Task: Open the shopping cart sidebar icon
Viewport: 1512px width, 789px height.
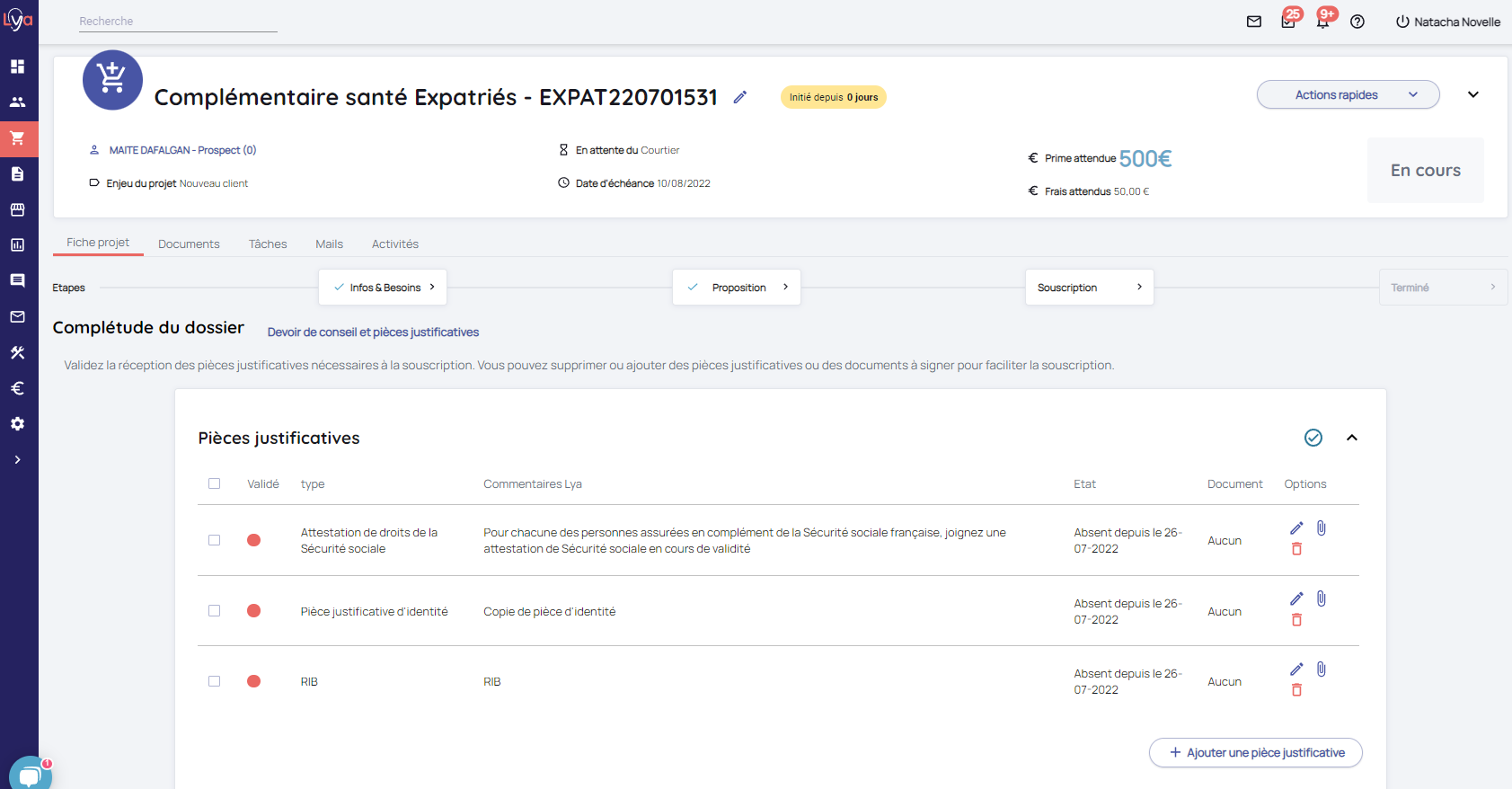Action: click(18, 138)
